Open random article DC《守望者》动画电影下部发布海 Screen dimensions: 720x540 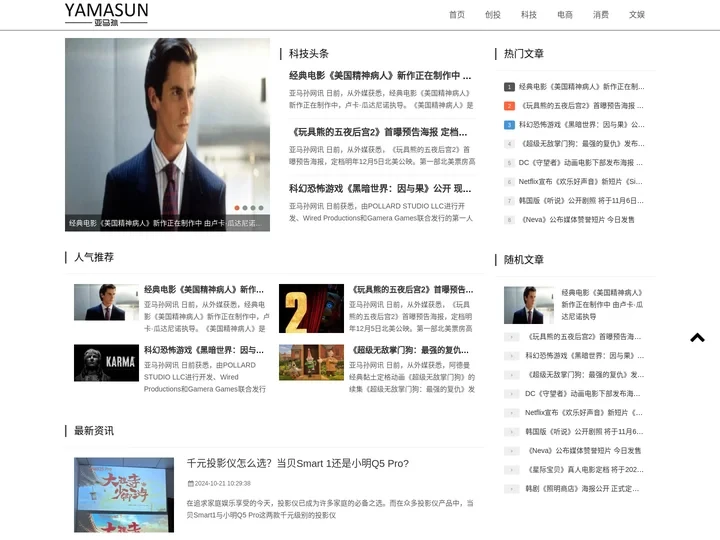pos(583,394)
